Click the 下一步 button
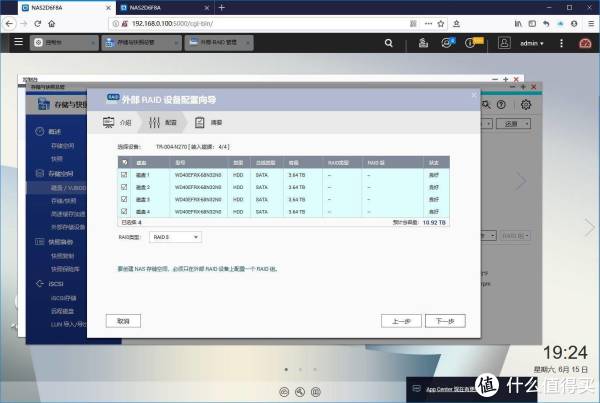Image resolution: width=600 pixels, height=403 pixels. point(445,321)
